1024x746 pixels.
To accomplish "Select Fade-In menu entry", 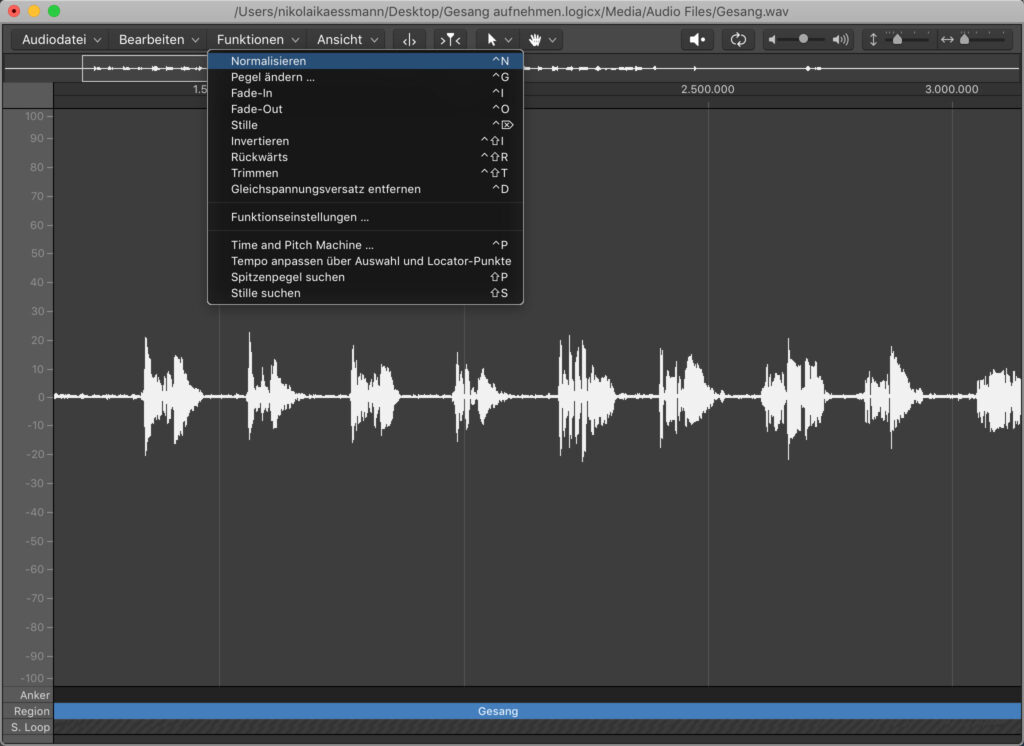I will point(365,93).
